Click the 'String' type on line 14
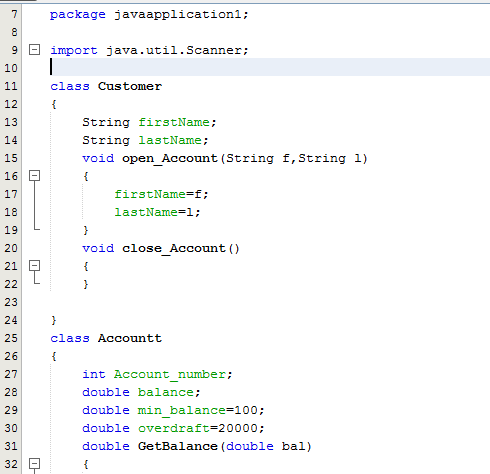This screenshot has height=474, width=490. click(106, 140)
